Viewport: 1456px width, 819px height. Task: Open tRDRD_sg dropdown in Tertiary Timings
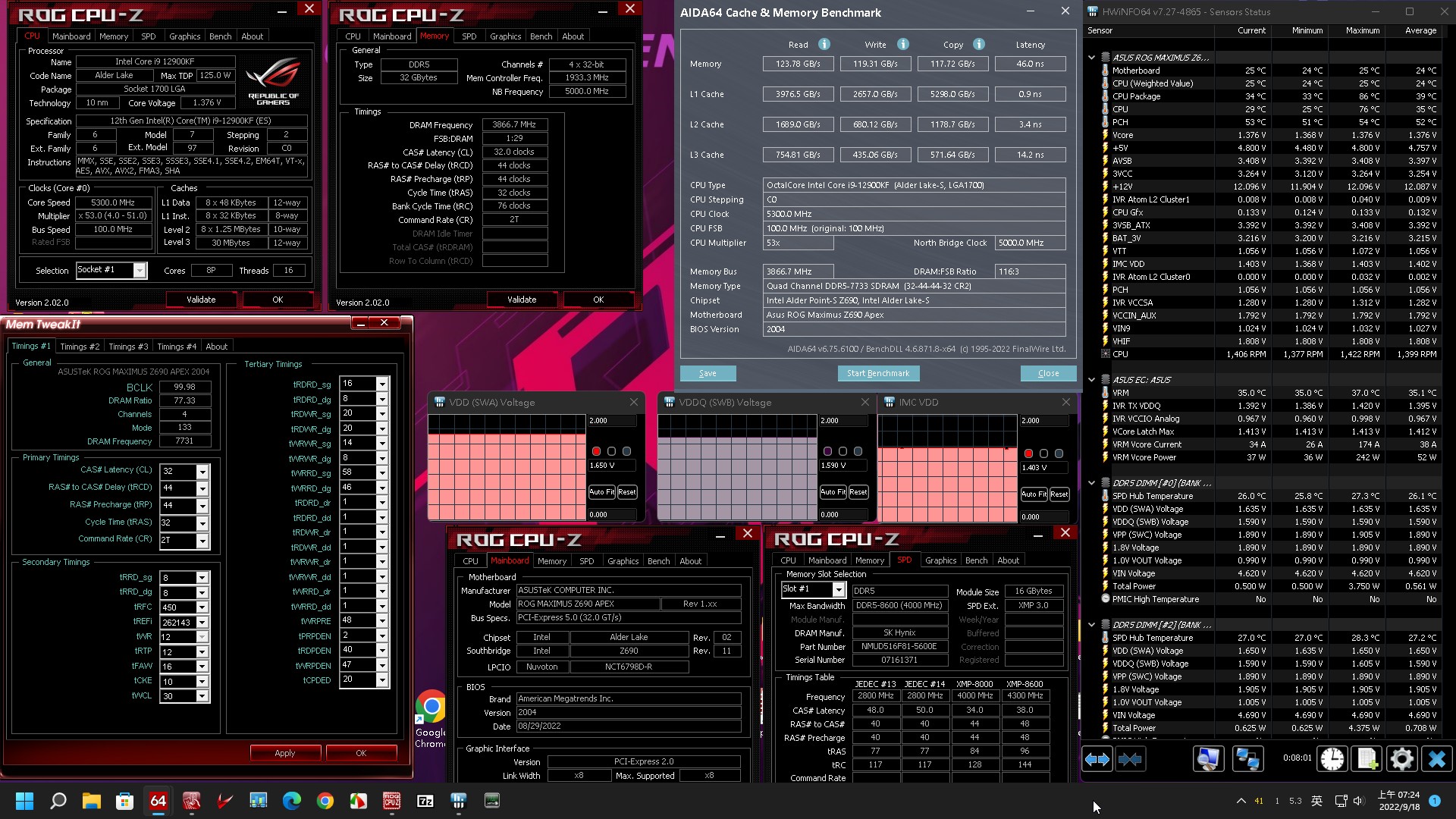pos(382,384)
